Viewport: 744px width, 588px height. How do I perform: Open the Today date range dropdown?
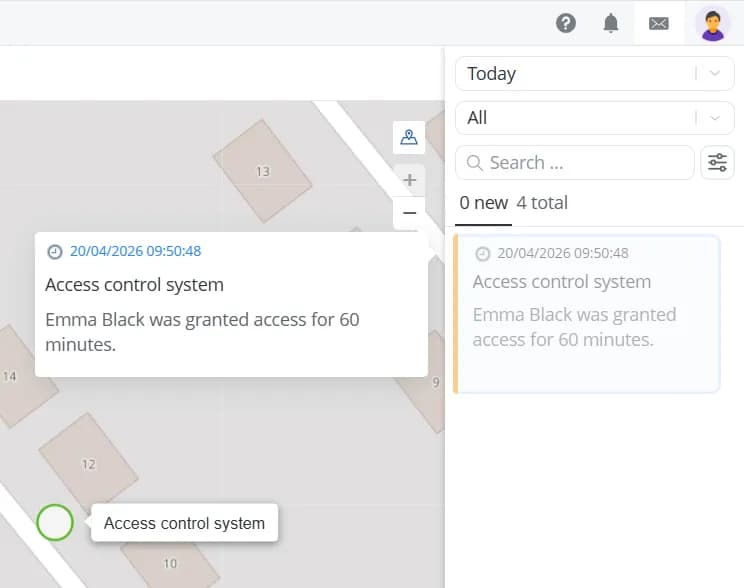click(x=595, y=74)
